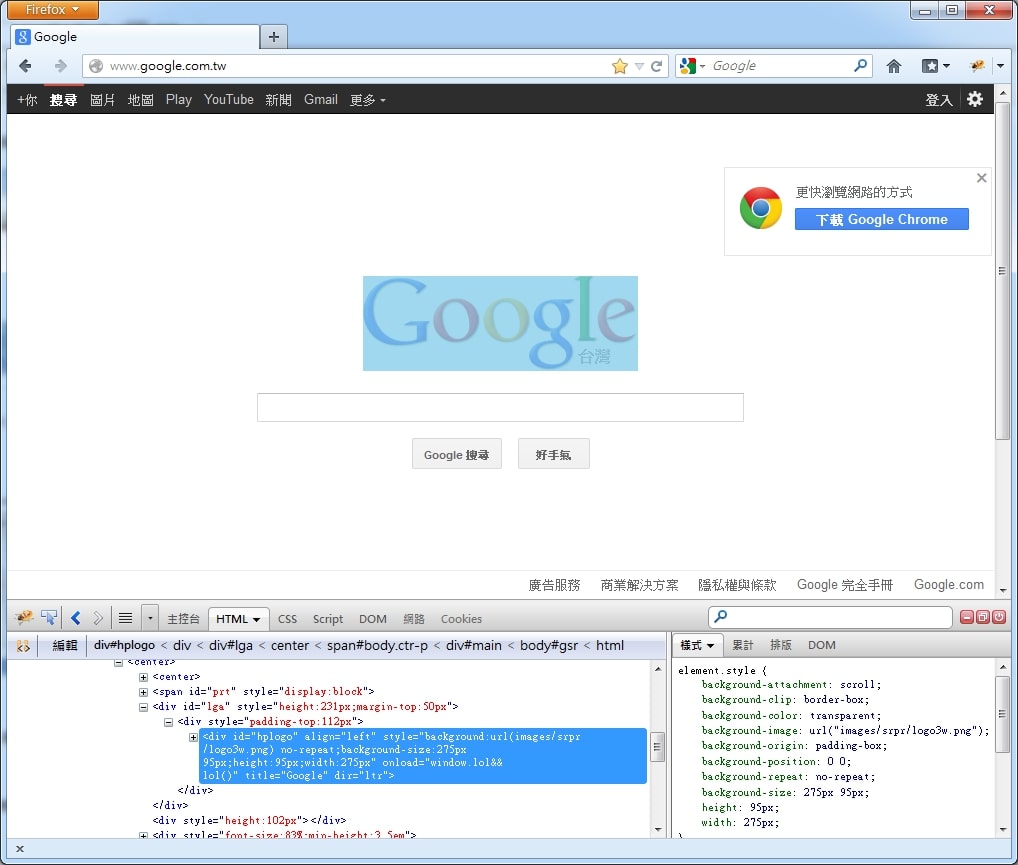Switch to the CSS panel tab
Viewport: 1018px width, 865px height.
coord(287,619)
